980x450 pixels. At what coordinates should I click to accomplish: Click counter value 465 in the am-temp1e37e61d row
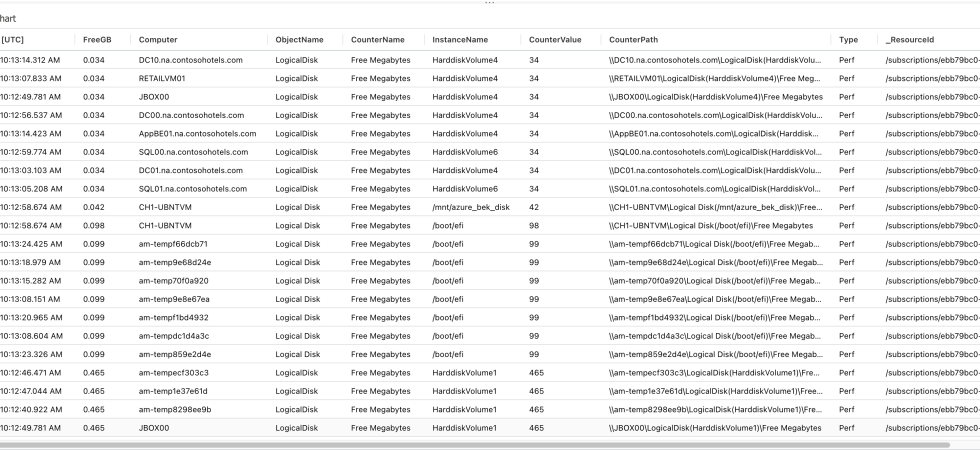point(536,391)
